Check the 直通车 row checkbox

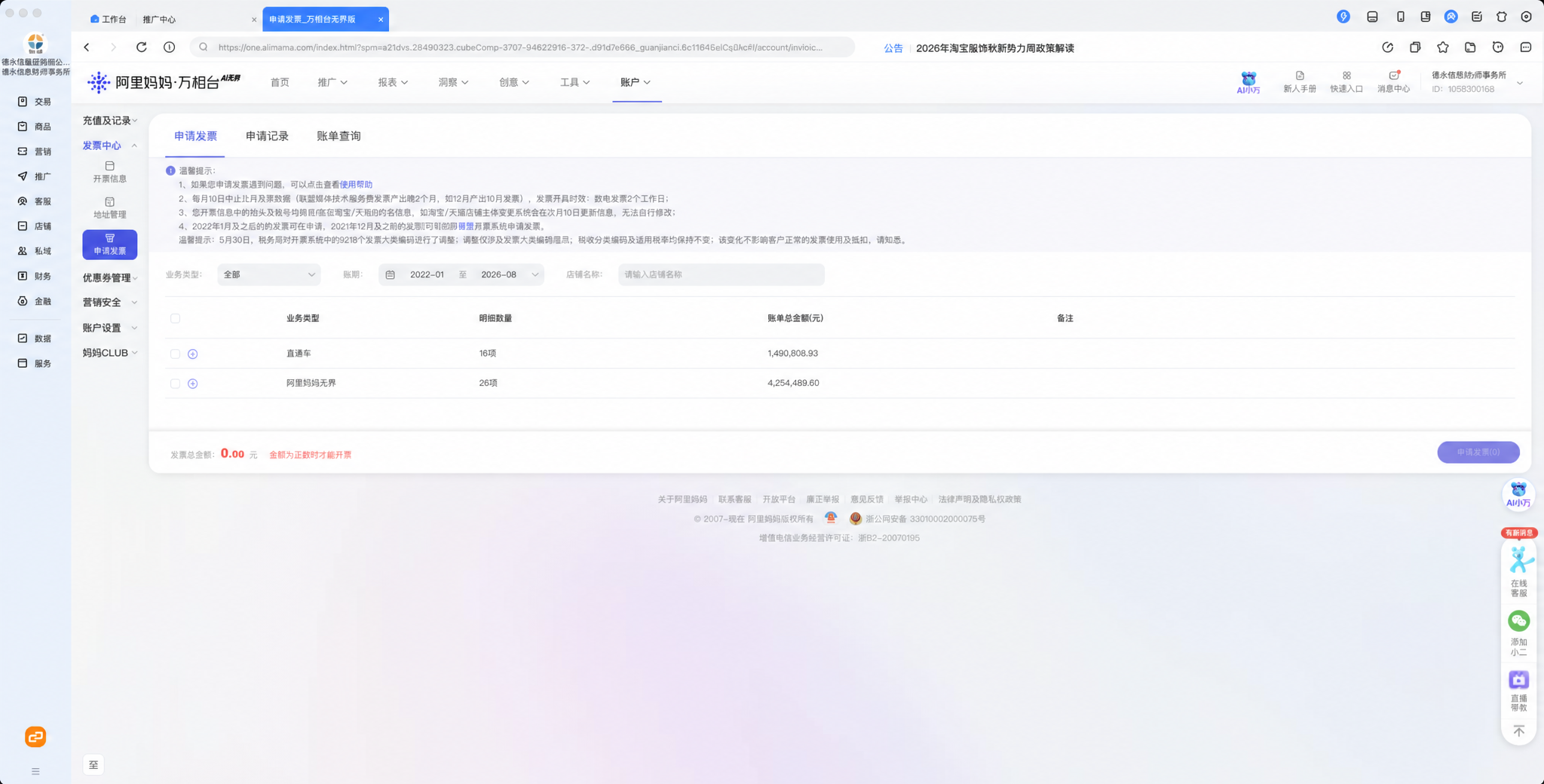coord(175,354)
